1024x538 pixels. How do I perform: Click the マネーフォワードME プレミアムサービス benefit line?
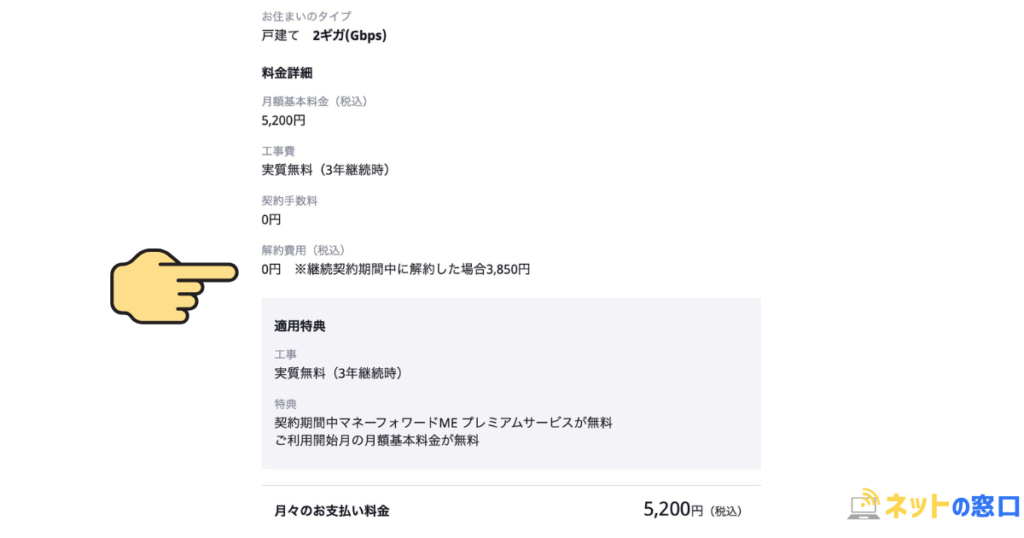click(x=443, y=423)
